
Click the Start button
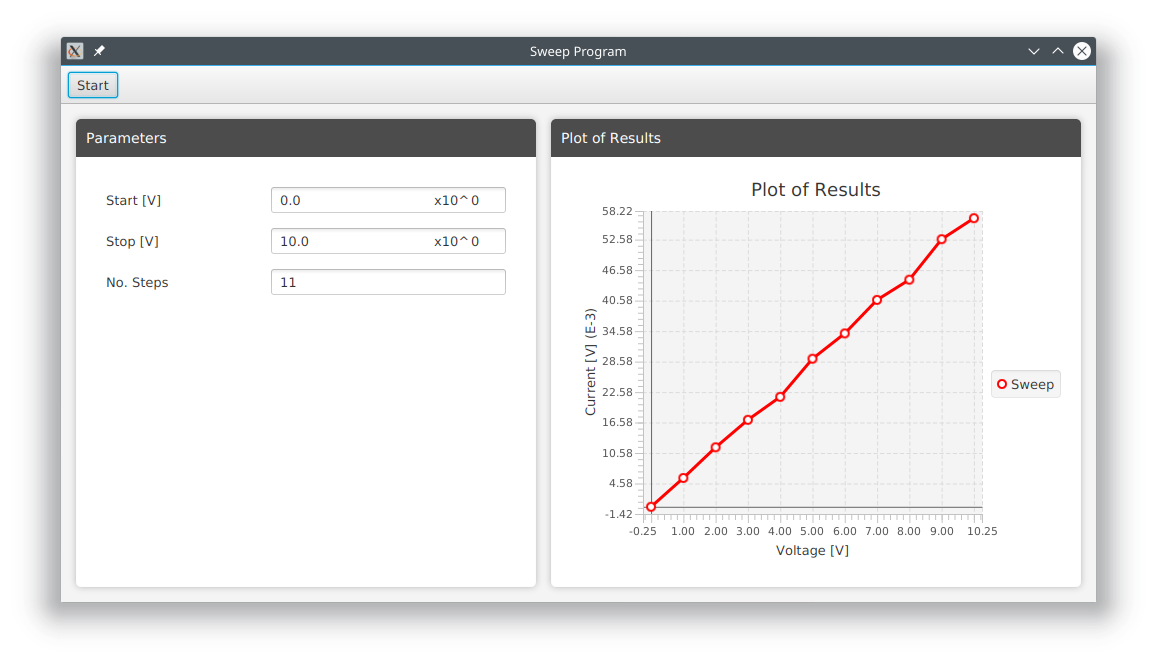coord(93,85)
